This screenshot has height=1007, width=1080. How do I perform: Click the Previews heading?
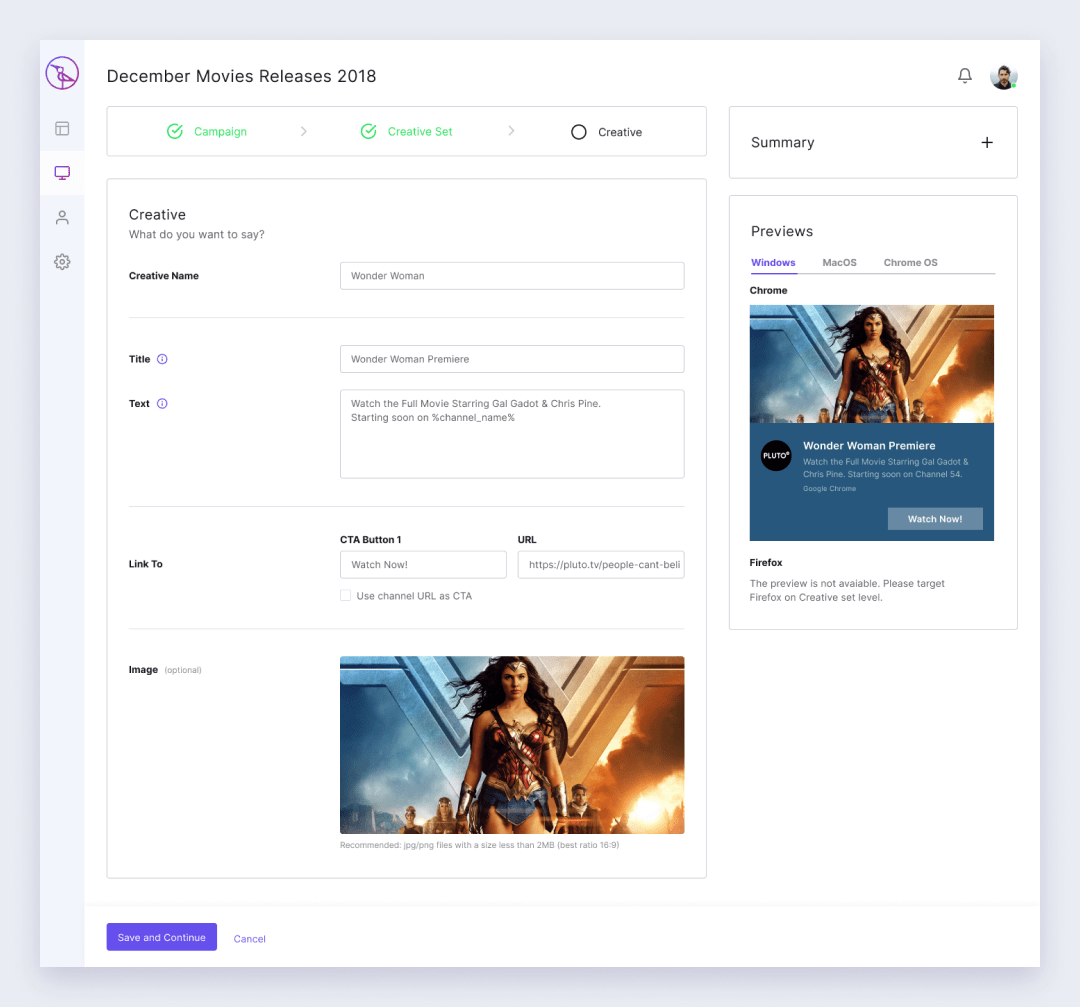(782, 231)
